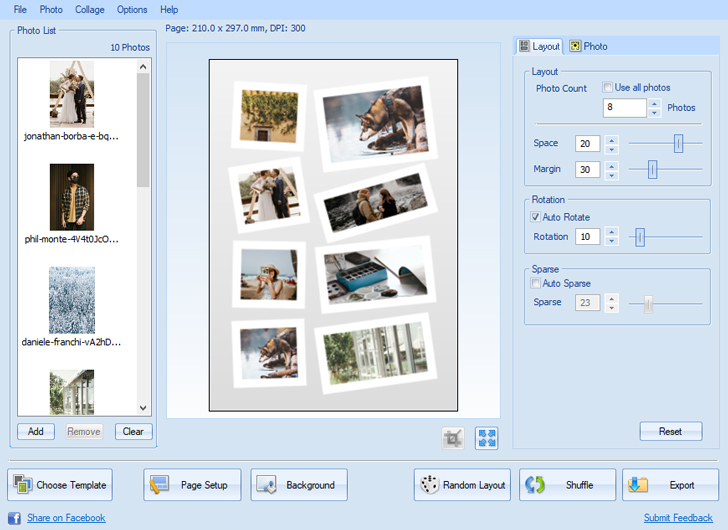Viewport: 728px width, 530px height.
Task: Click the crop icon below the canvas
Action: (x=453, y=438)
